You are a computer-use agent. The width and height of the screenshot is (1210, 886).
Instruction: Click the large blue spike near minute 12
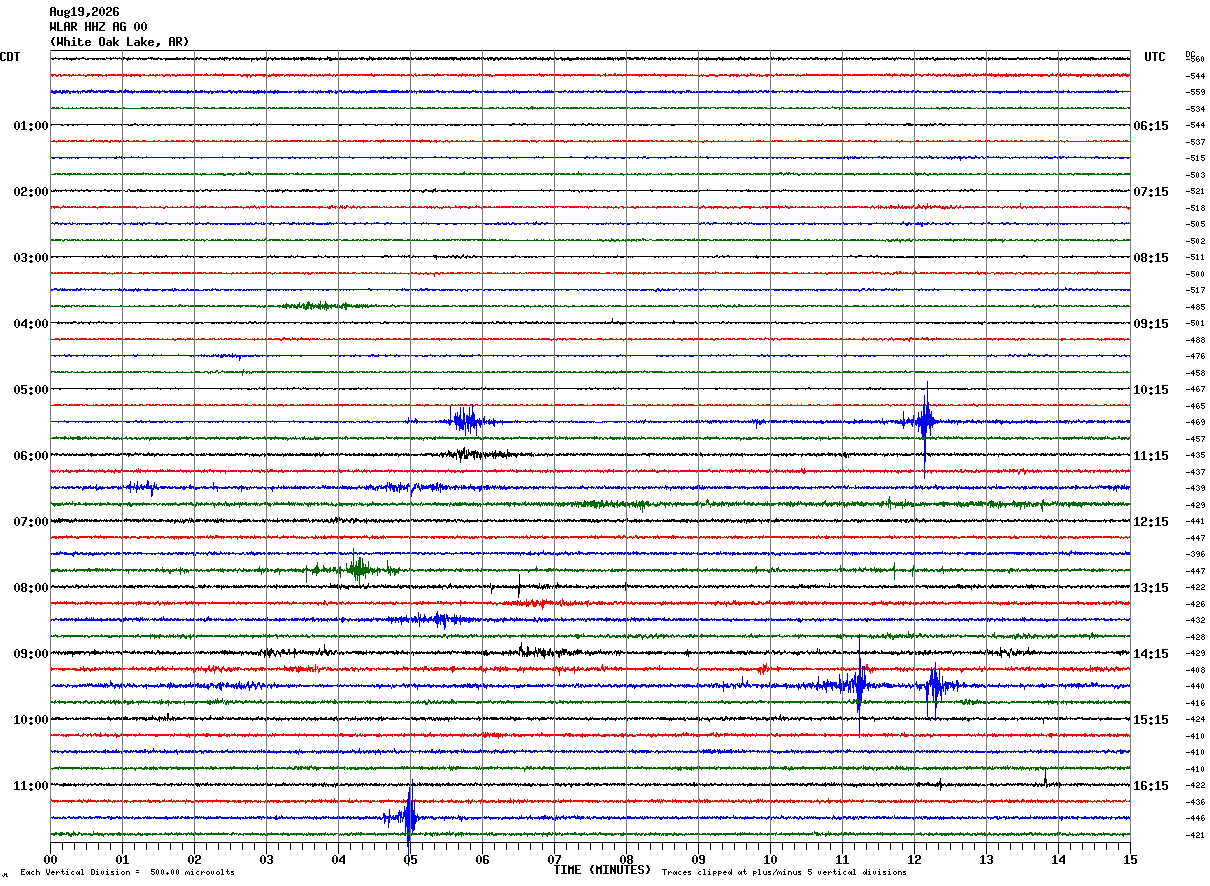point(925,422)
